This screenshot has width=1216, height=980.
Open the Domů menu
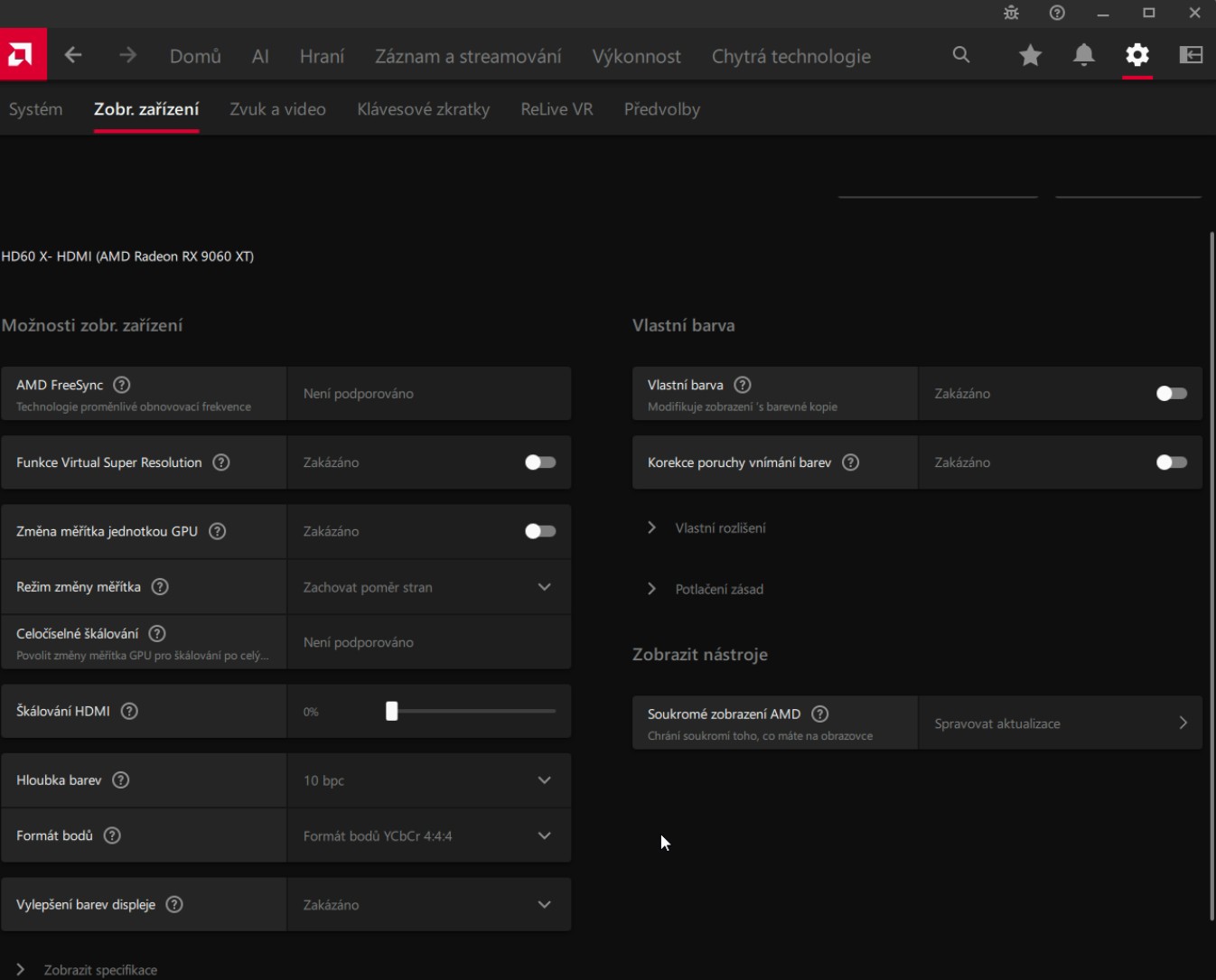click(x=195, y=56)
